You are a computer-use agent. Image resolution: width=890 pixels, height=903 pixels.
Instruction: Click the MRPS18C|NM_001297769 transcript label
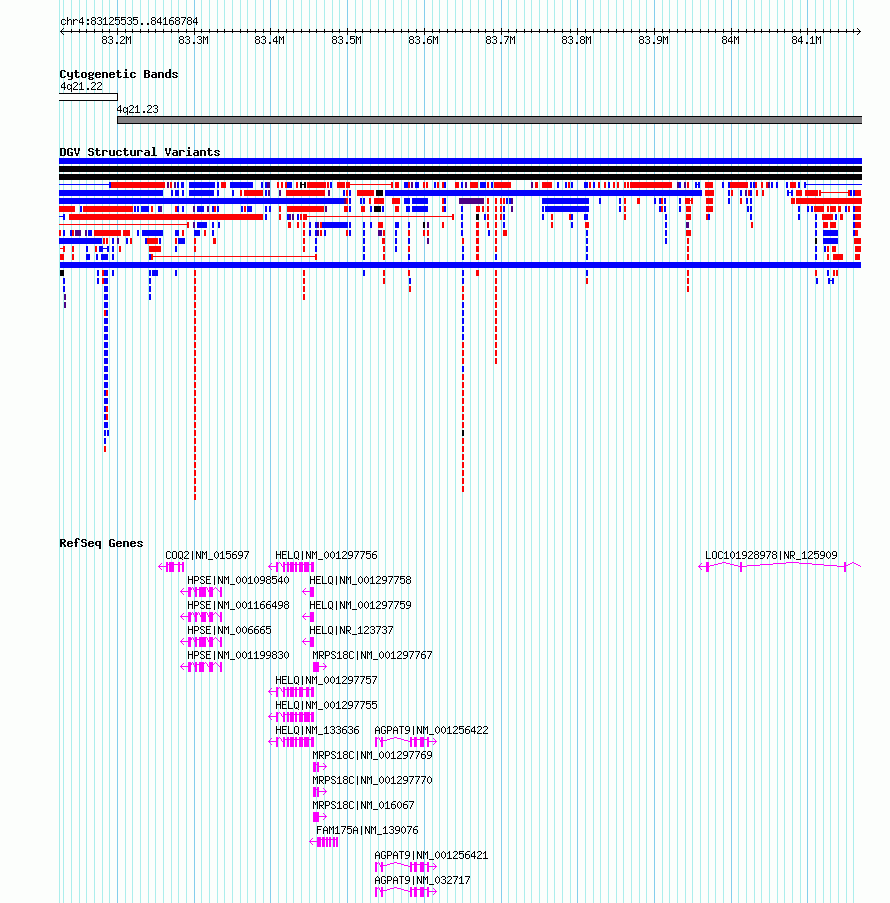click(372, 756)
